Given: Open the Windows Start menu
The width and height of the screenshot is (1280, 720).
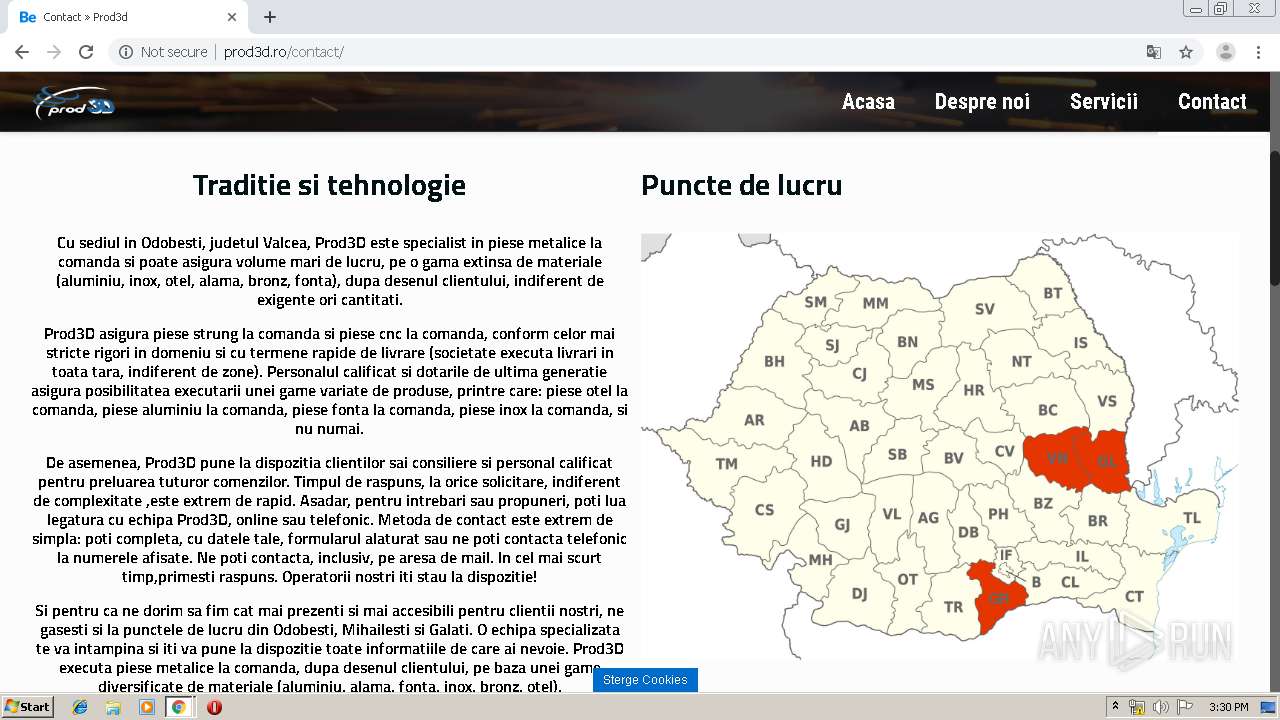Looking at the screenshot, I should tap(27, 707).
